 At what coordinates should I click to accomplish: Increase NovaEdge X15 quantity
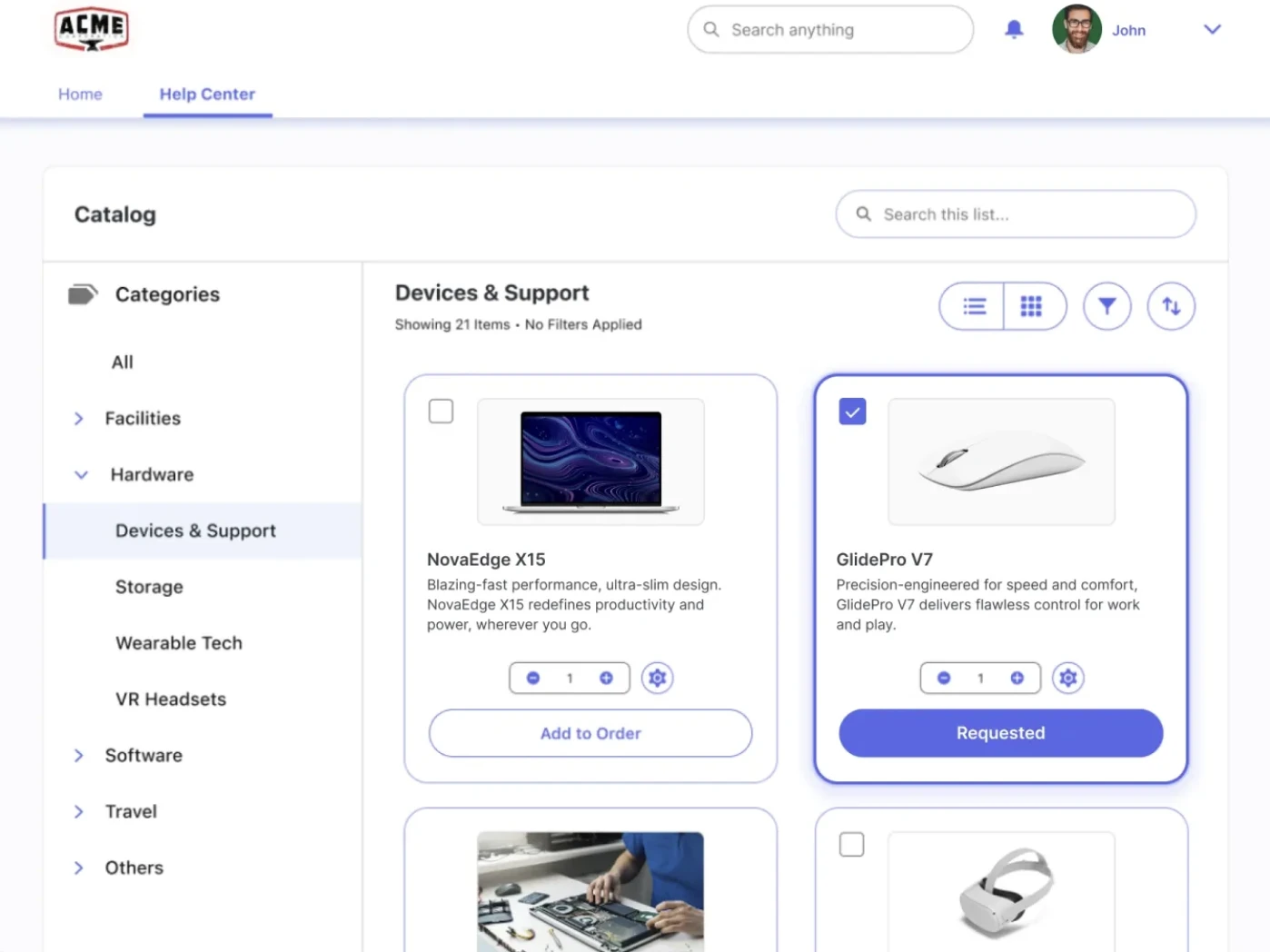point(606,678)
